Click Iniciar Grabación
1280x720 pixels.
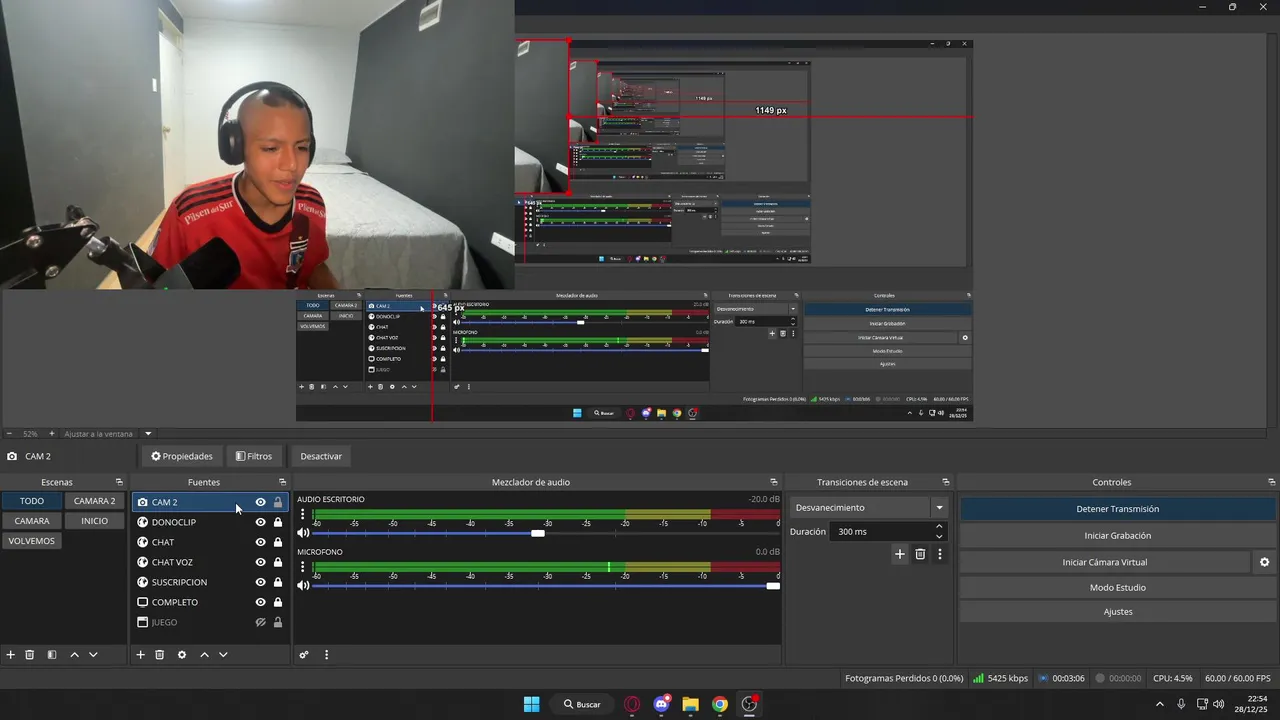(x=1117, y=536)
